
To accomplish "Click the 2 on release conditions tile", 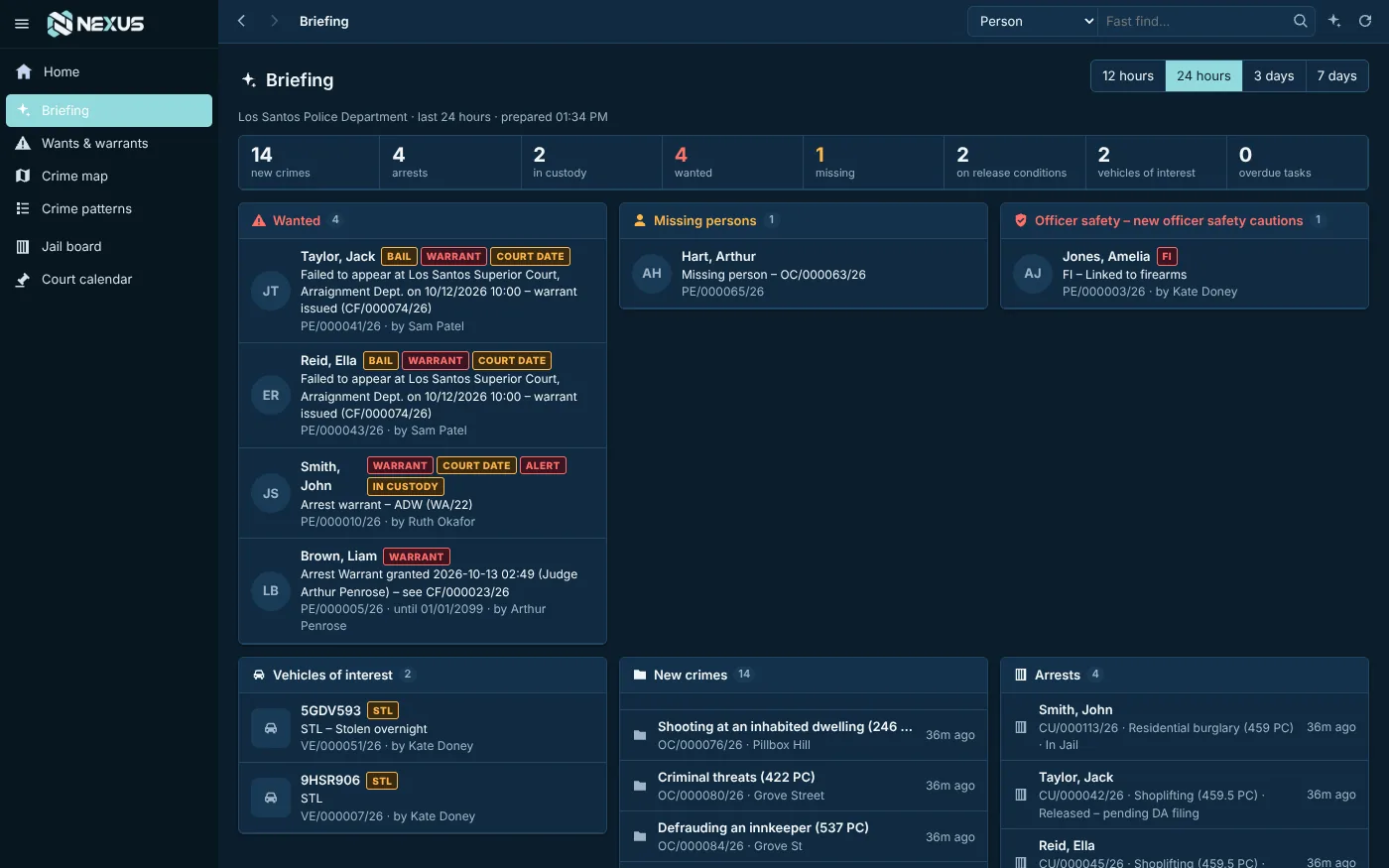I will 1015,162.
